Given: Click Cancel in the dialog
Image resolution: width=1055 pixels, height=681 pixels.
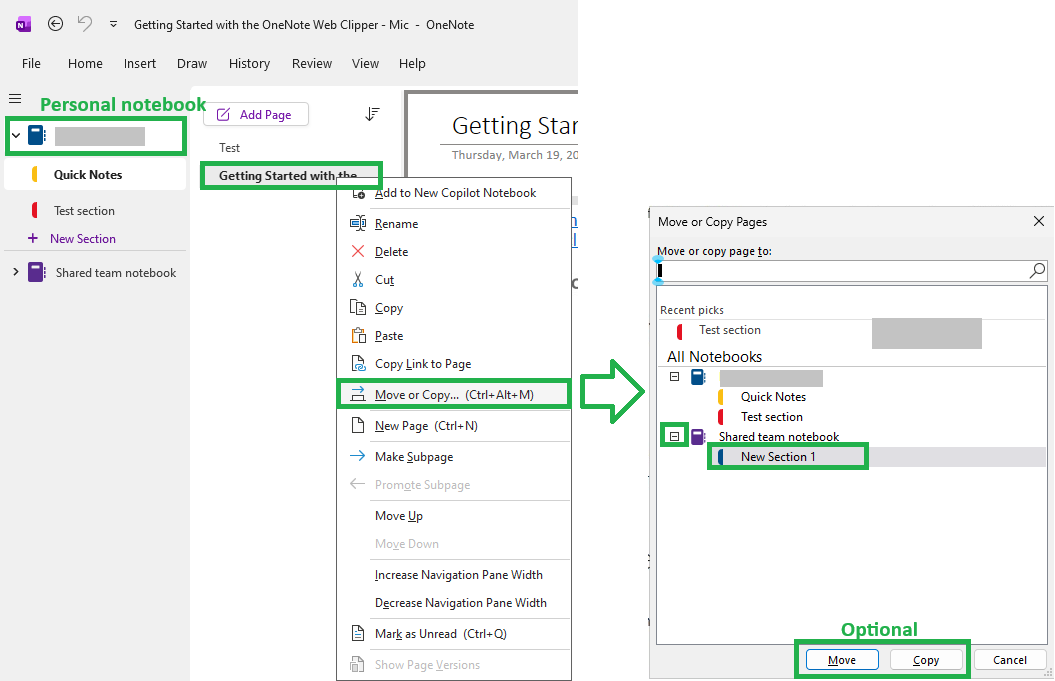Looking at the screenshot, I should click(1010, 660).
